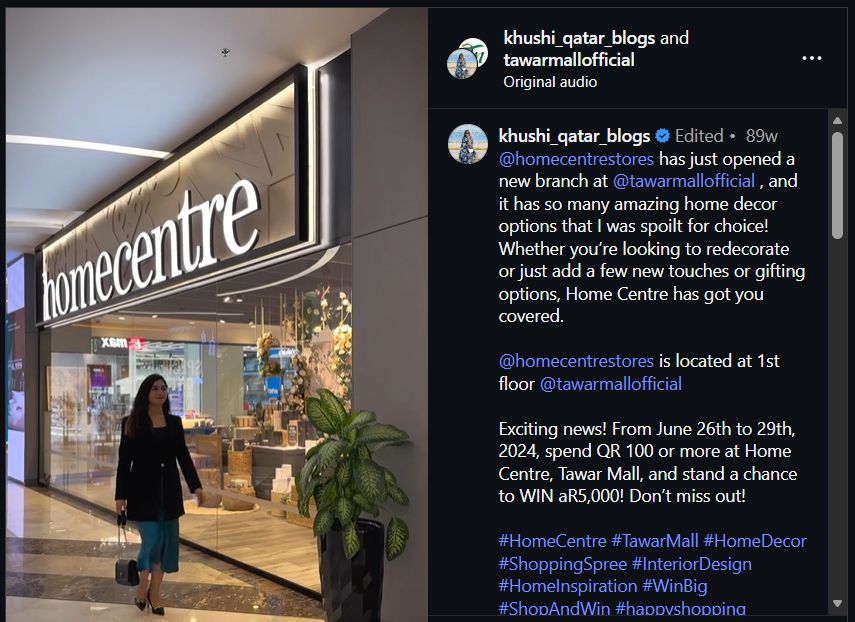Open khushi_qatar_blogs profile from header
This screenshot has width=855, height=622.
(x=579, y=38)
